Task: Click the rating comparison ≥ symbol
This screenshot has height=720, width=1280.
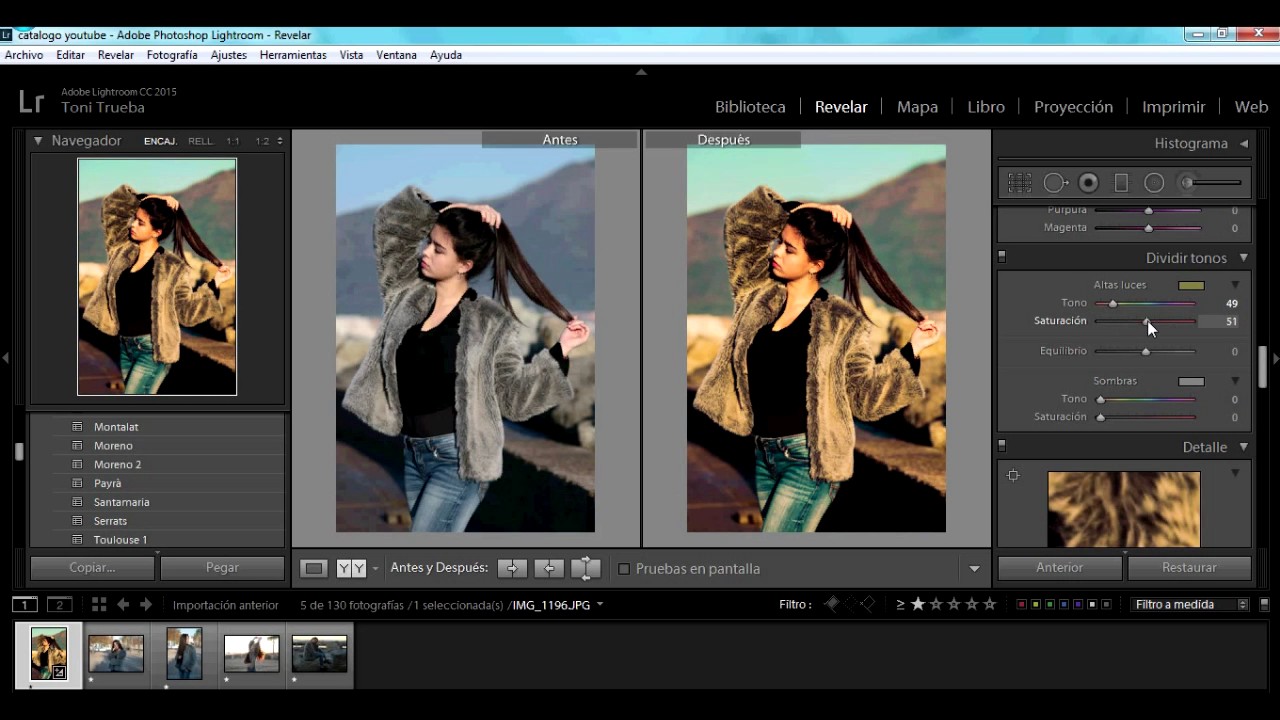Action: pyautogui.click(x=900, y=604)
